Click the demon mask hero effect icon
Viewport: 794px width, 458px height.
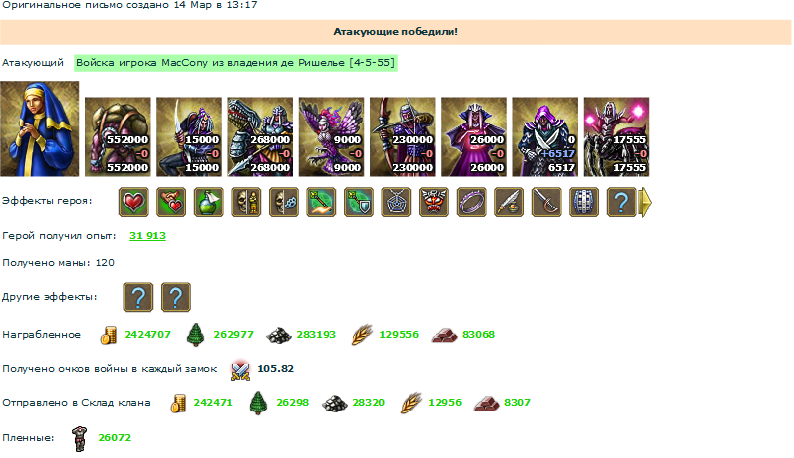(434, 202)
